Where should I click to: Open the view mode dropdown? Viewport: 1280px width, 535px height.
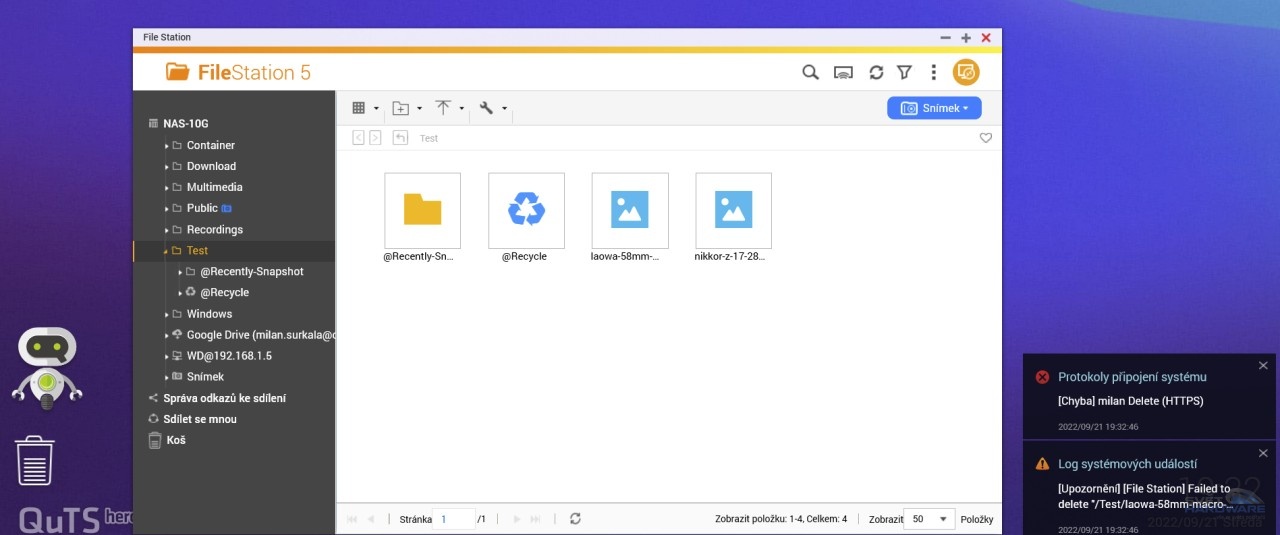coord(365,108)
